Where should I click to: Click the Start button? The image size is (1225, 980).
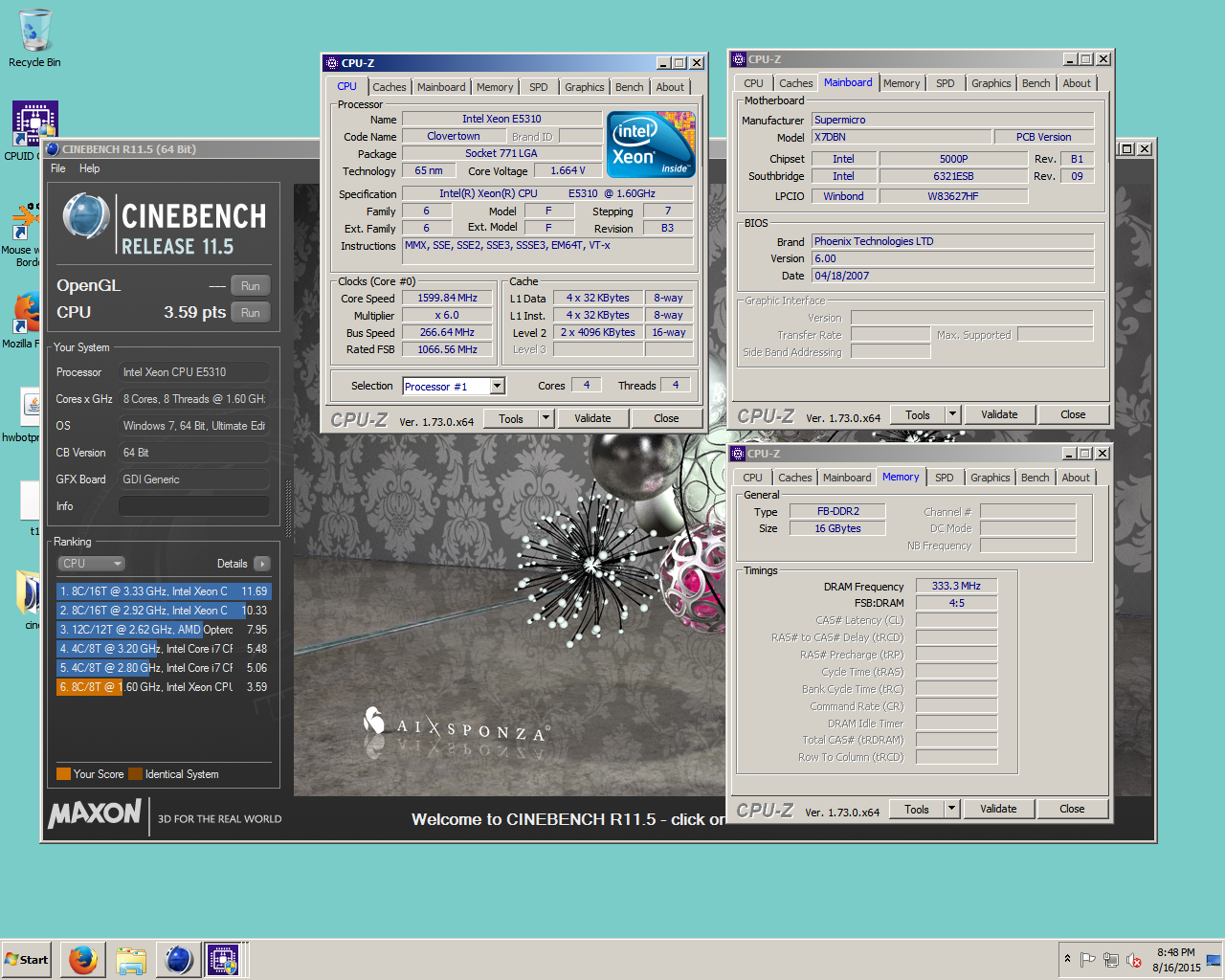[27, 959]
